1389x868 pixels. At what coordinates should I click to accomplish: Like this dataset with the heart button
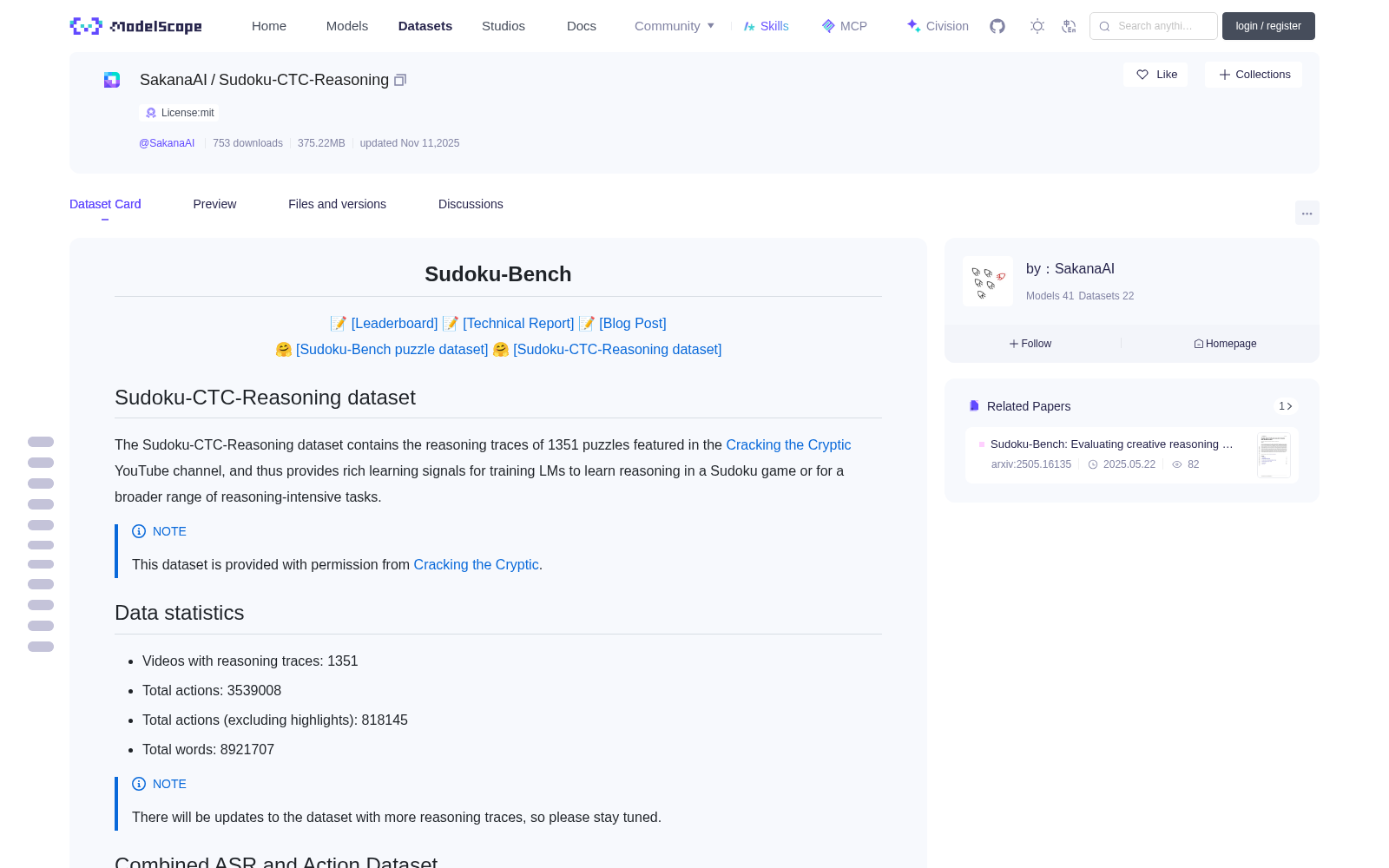[x=1156, y=75]
